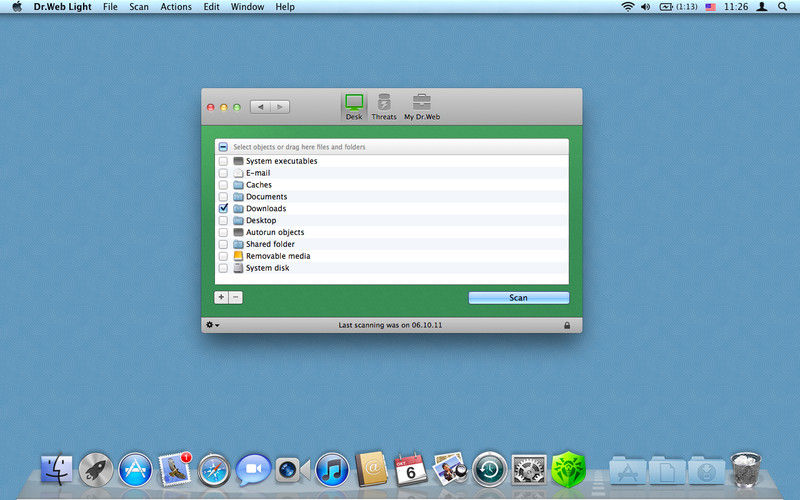Open My Dr.Web briefcase icon

(x=422, y=104)
